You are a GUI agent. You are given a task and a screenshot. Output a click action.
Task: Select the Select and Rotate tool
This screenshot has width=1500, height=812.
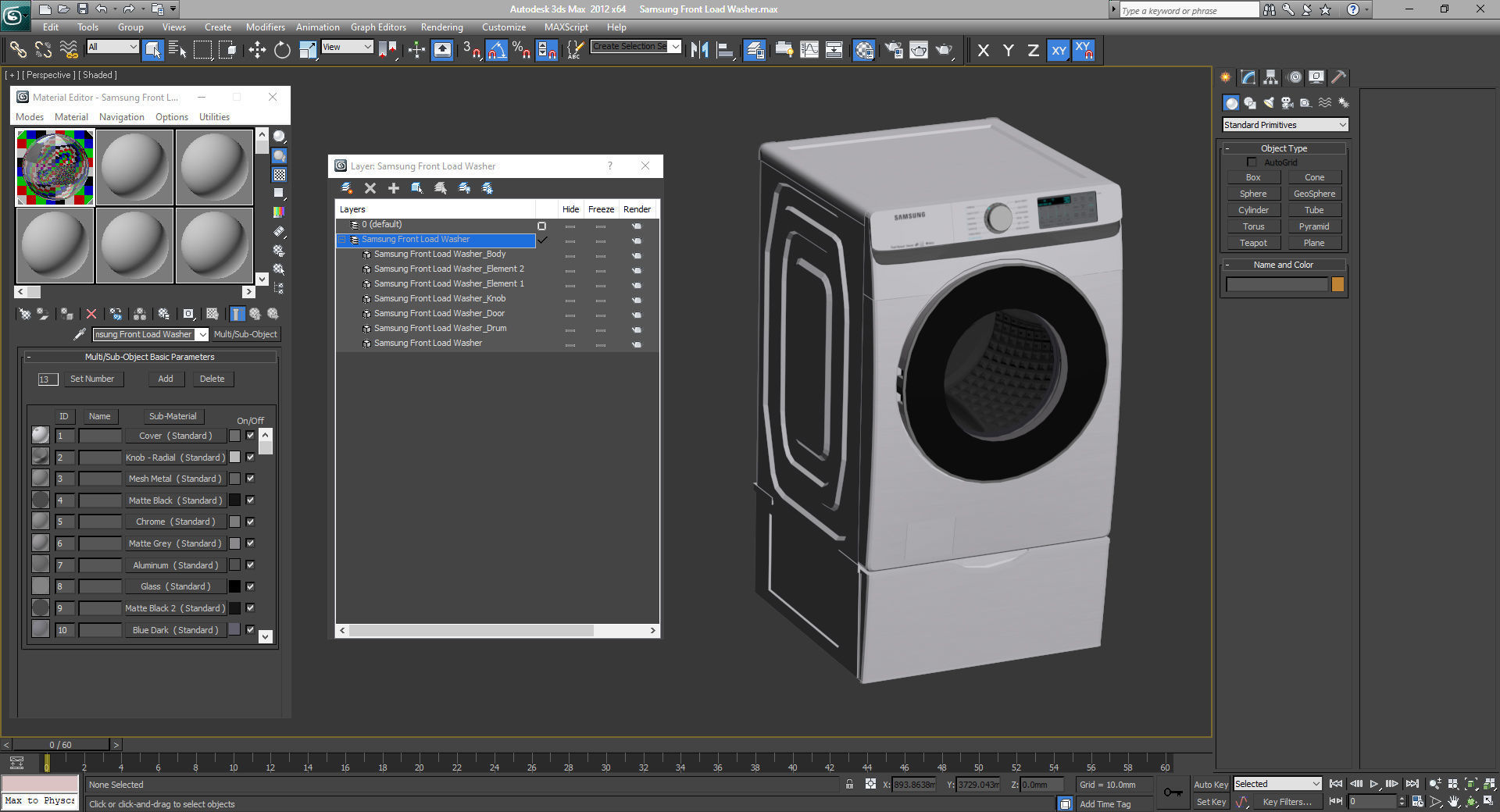(282, 51)
